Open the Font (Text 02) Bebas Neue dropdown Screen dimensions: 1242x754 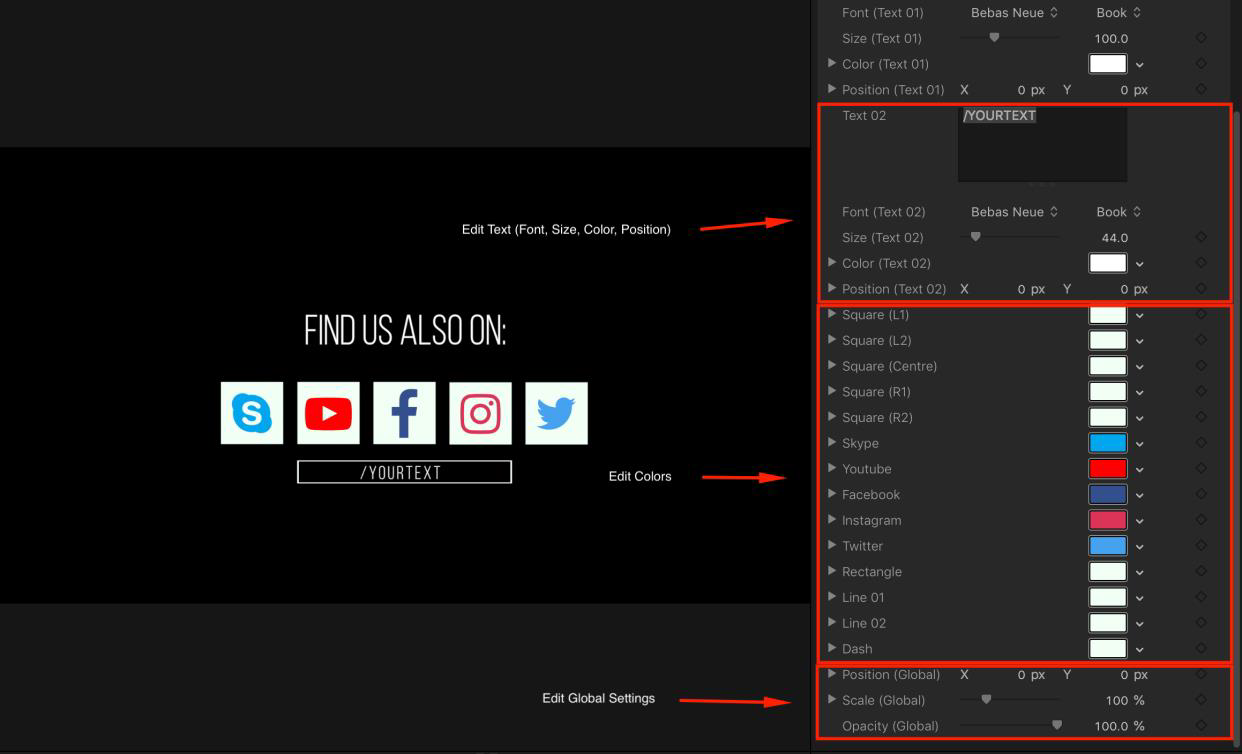point(1014,212)
